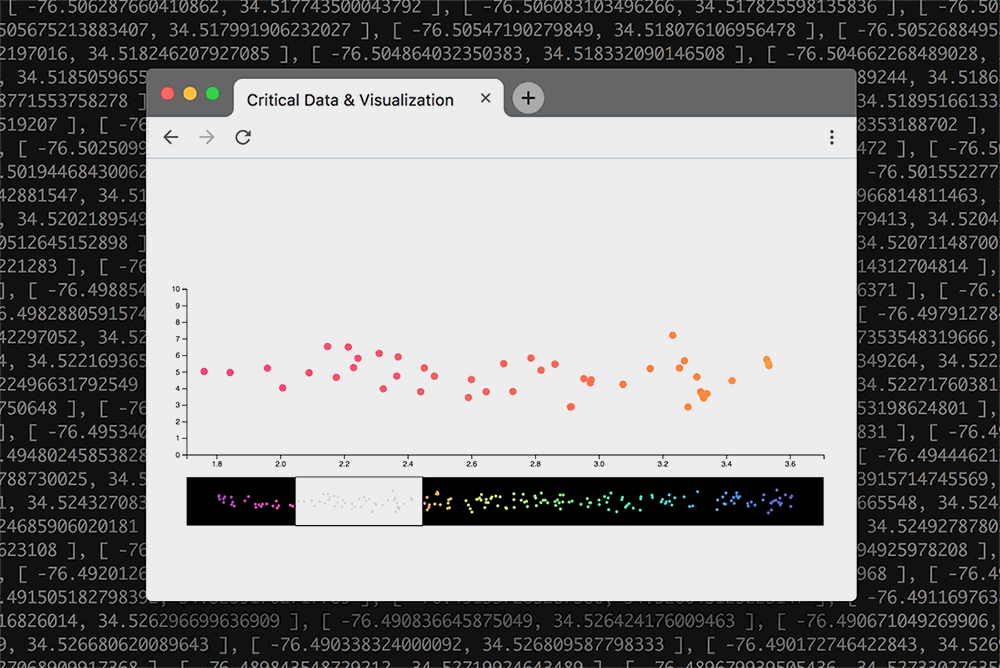Screen dimensions: 1000x668
Task: Maximize window with green button
Action: tap(212, 93)
